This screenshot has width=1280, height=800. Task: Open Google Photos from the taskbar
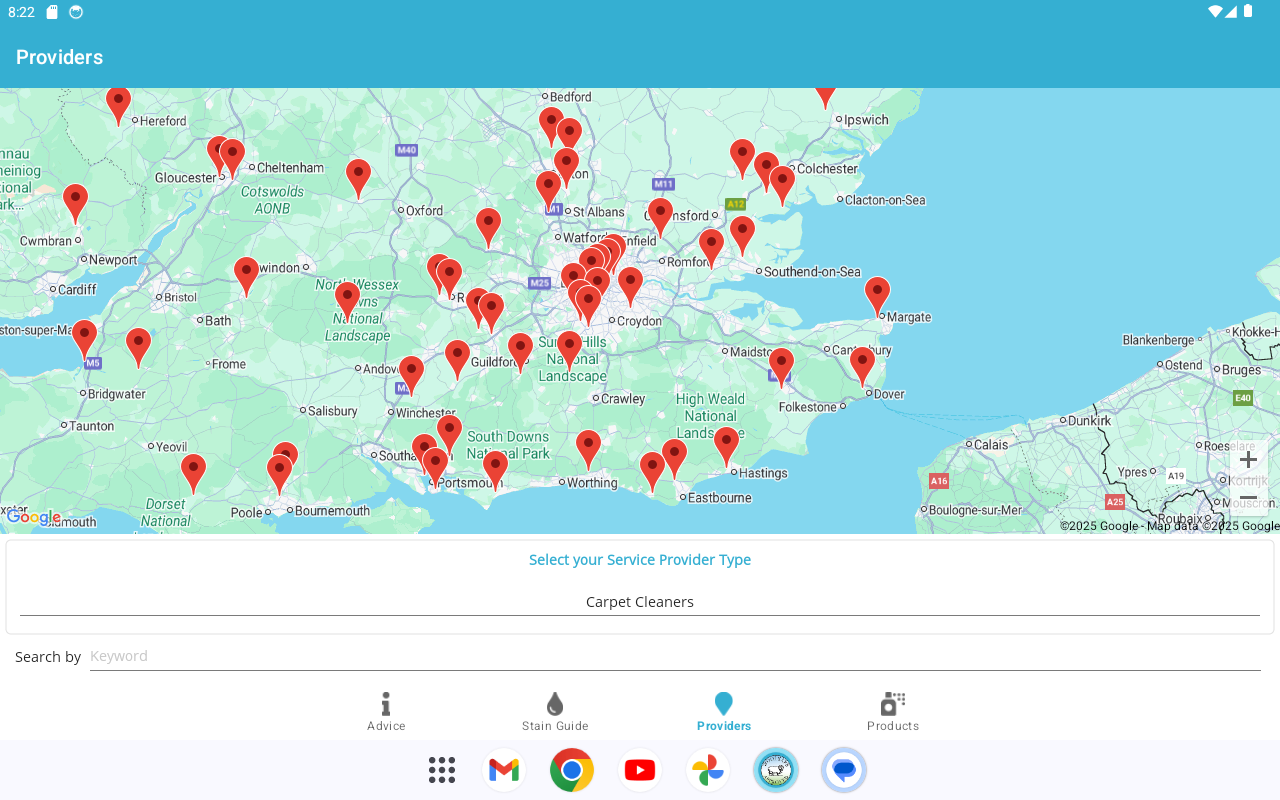tap(708, 770)
